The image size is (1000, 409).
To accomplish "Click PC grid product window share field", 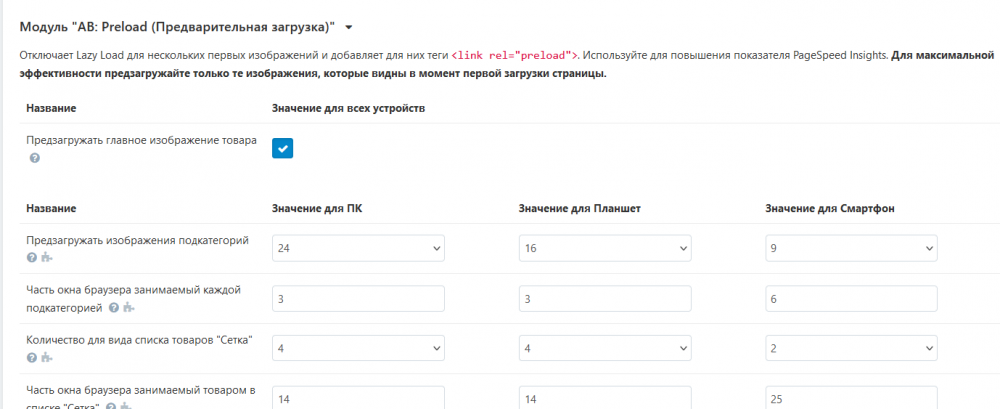I will point(358,397).
